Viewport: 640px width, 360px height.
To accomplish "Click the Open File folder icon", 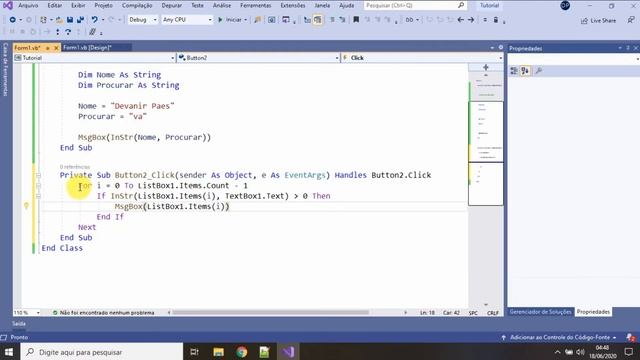I will click(60, 20).
